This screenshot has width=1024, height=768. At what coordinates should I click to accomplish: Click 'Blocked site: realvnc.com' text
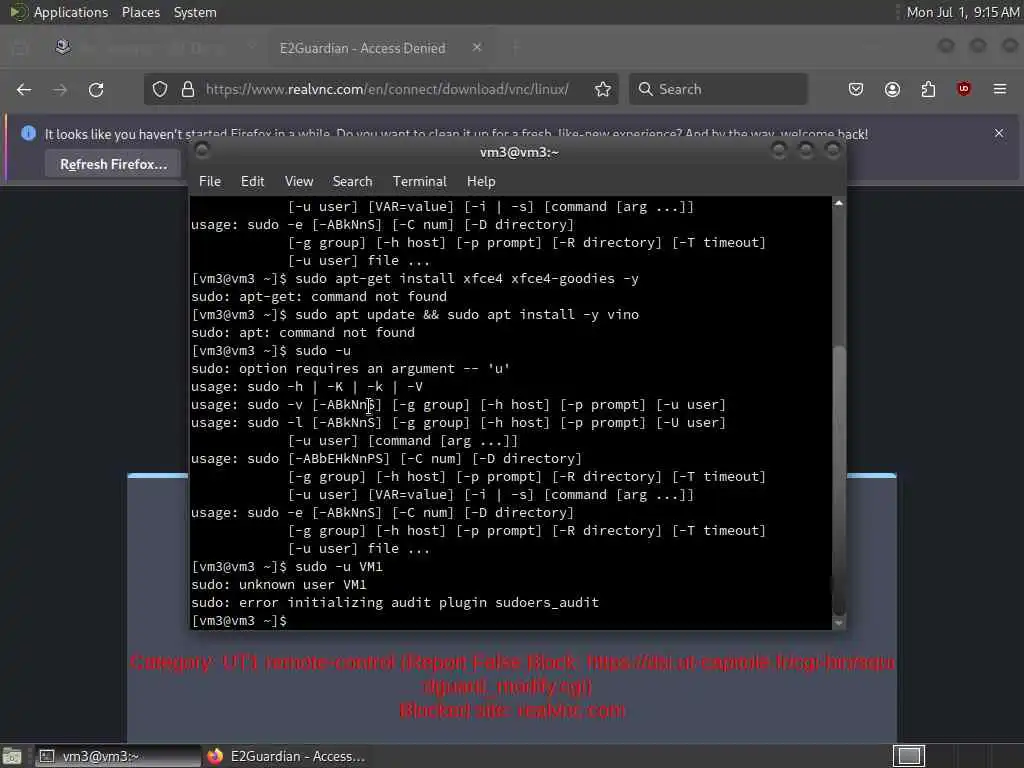pyautogui.click(x=513, y=711)
